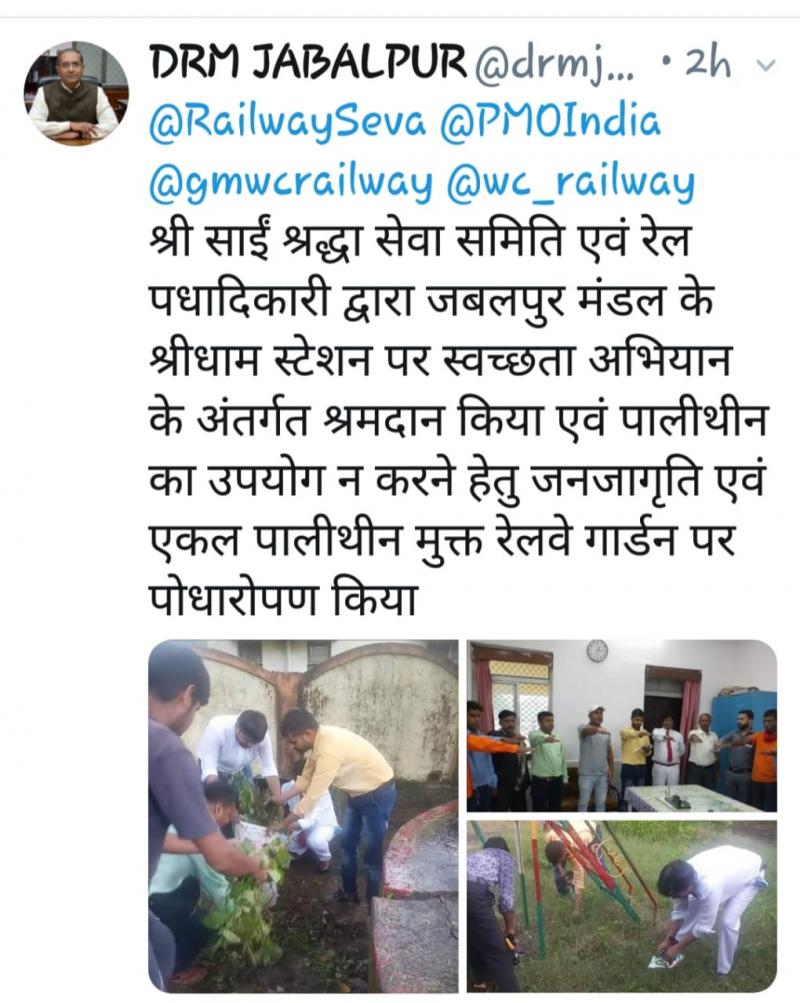Click the wall clock in pledge photo

point(597,651)
